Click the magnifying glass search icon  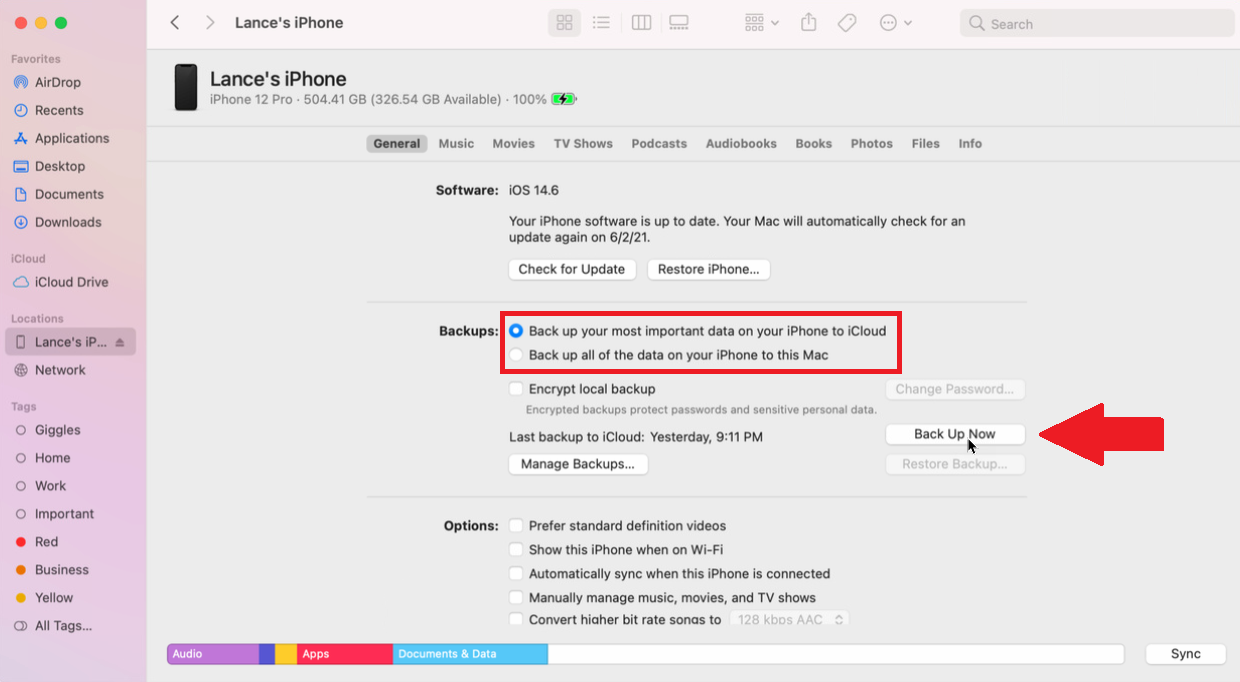977,23
